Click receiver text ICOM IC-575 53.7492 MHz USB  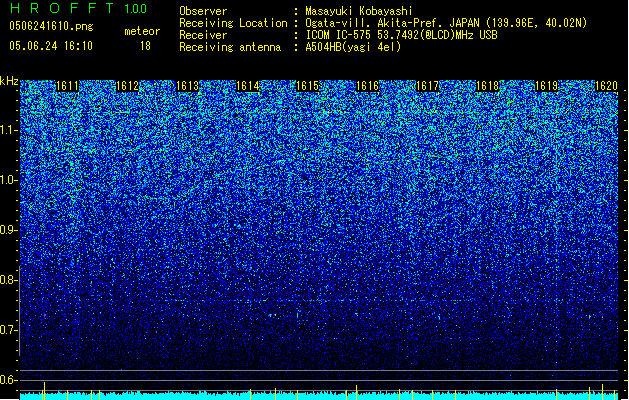coord(401,35)
